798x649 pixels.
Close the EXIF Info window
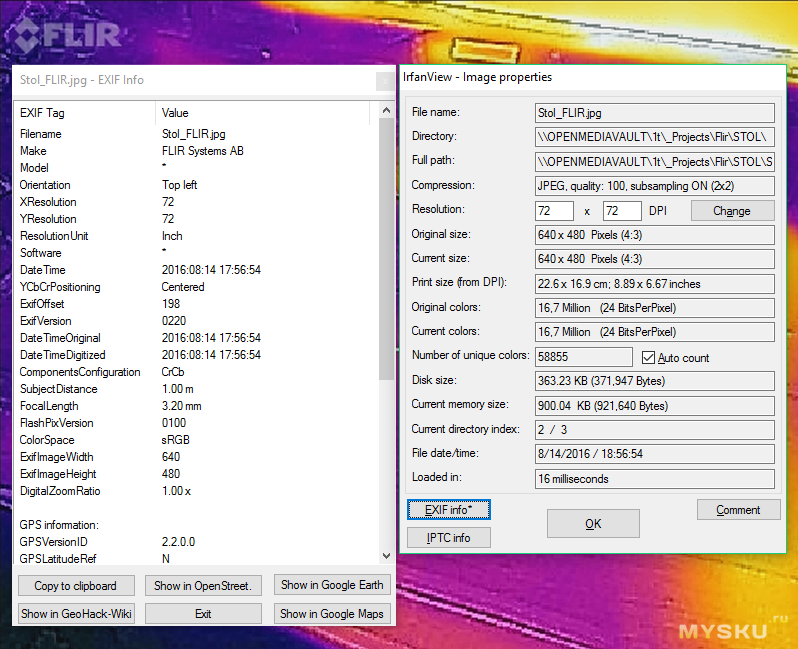[x=385, y=81]
